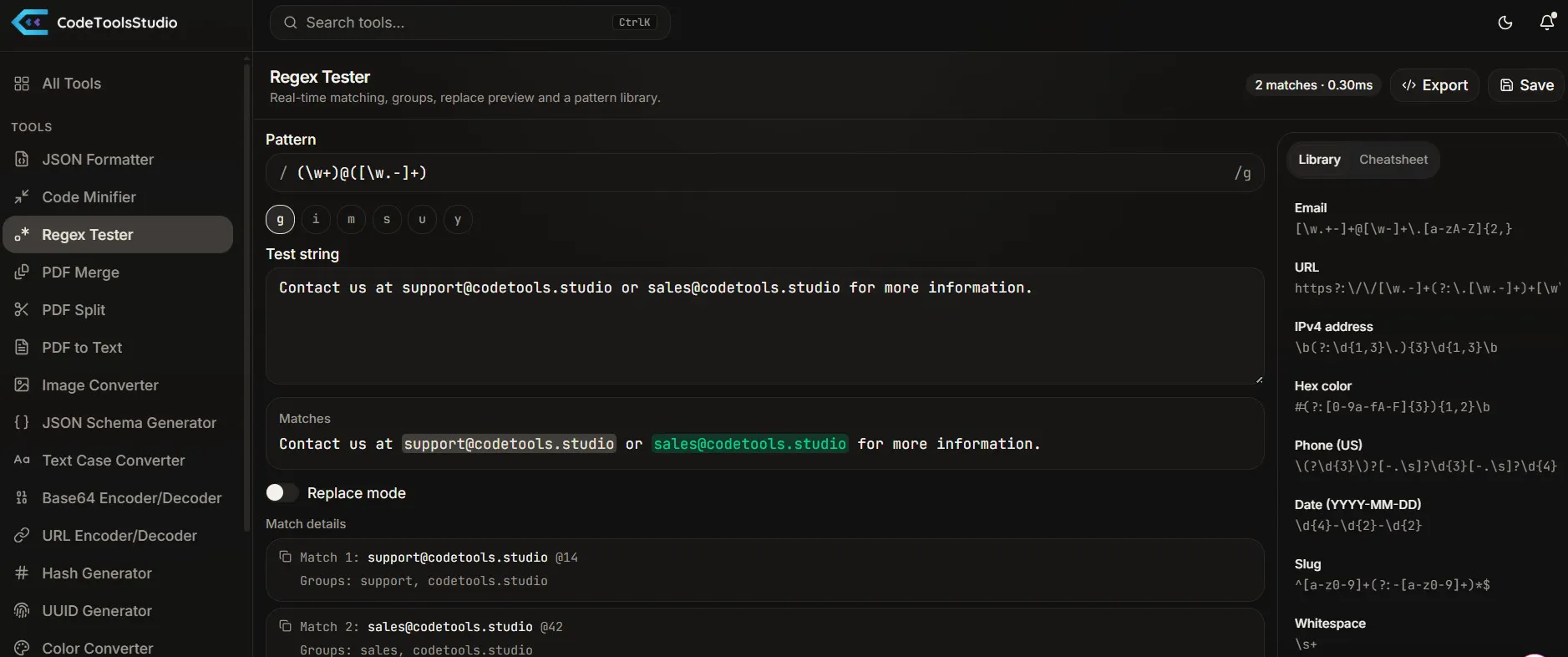
Task: Insert the Hex color library pattern
Action: 1424,396
